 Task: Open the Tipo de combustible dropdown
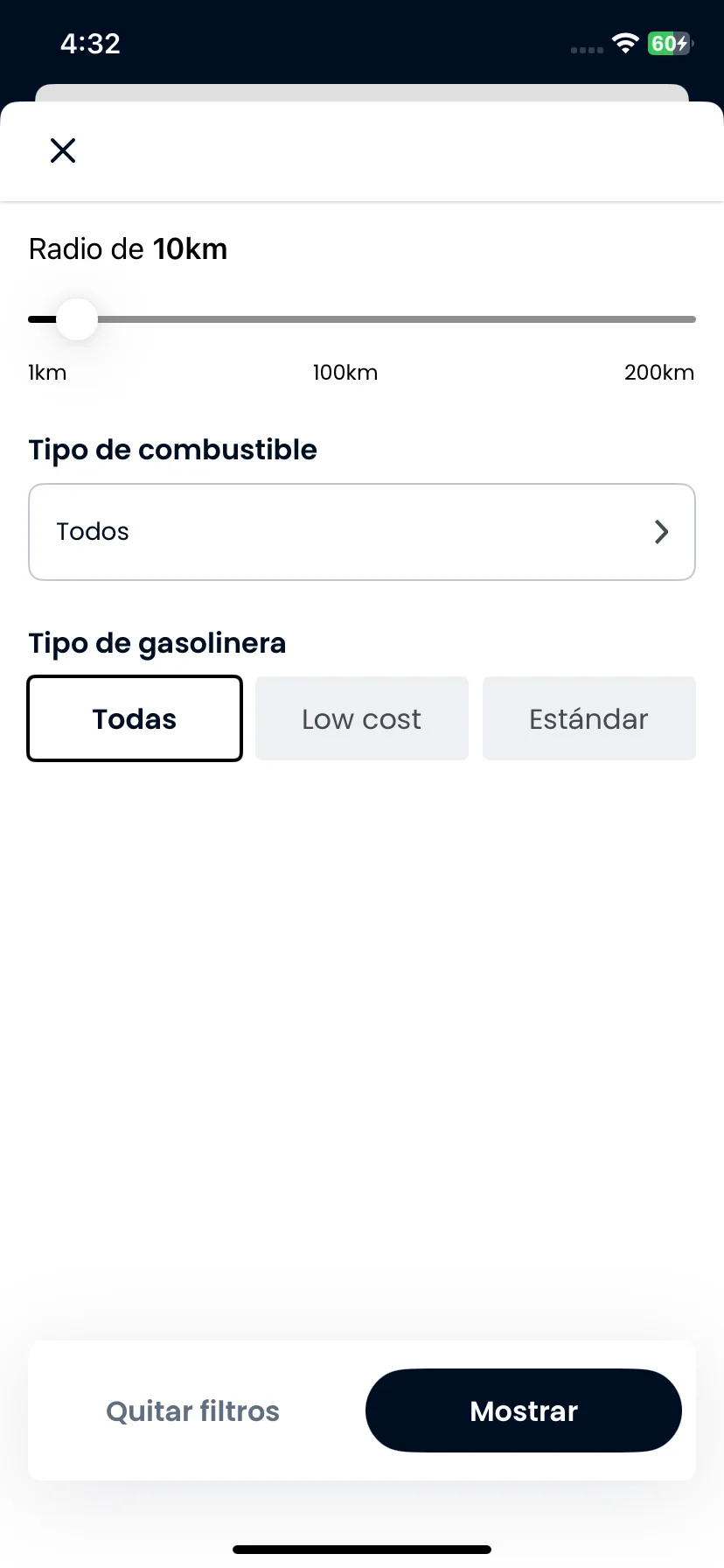(362, 532)
